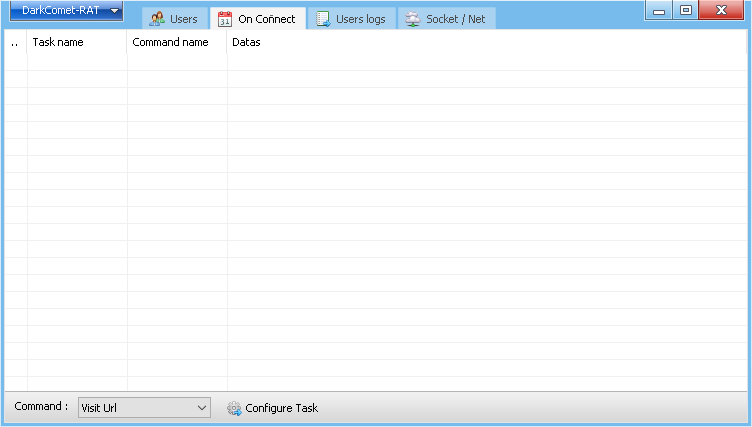Open the DarkComet-RAT main menu button
The width and height of the screenshot is (752, 427).
[x=60, y=11]
